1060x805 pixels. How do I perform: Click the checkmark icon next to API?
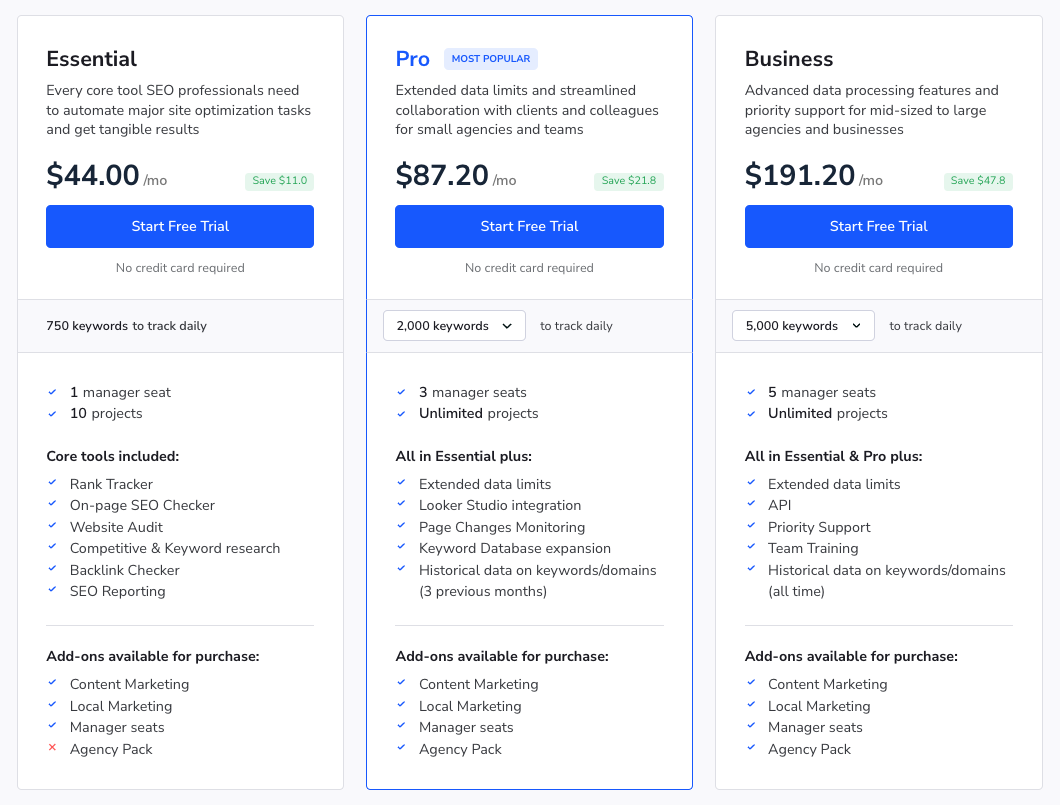pos(750,505)
